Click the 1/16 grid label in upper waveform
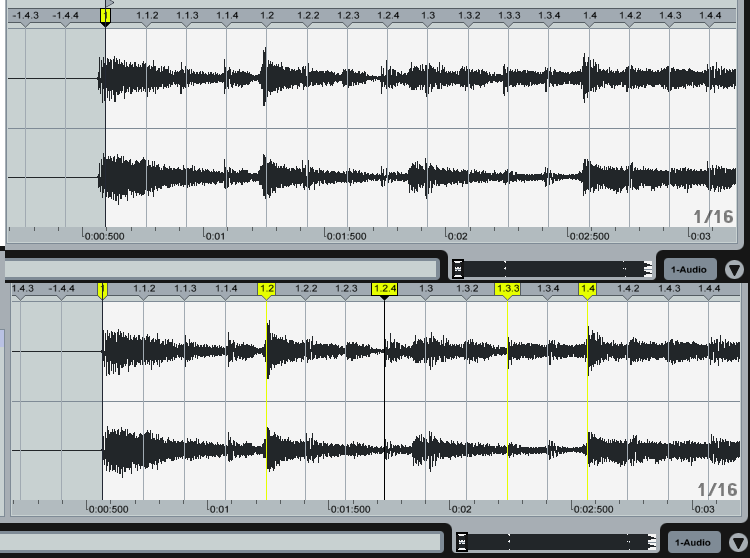This screenshot has width=750, height=558. click(714, 217)
